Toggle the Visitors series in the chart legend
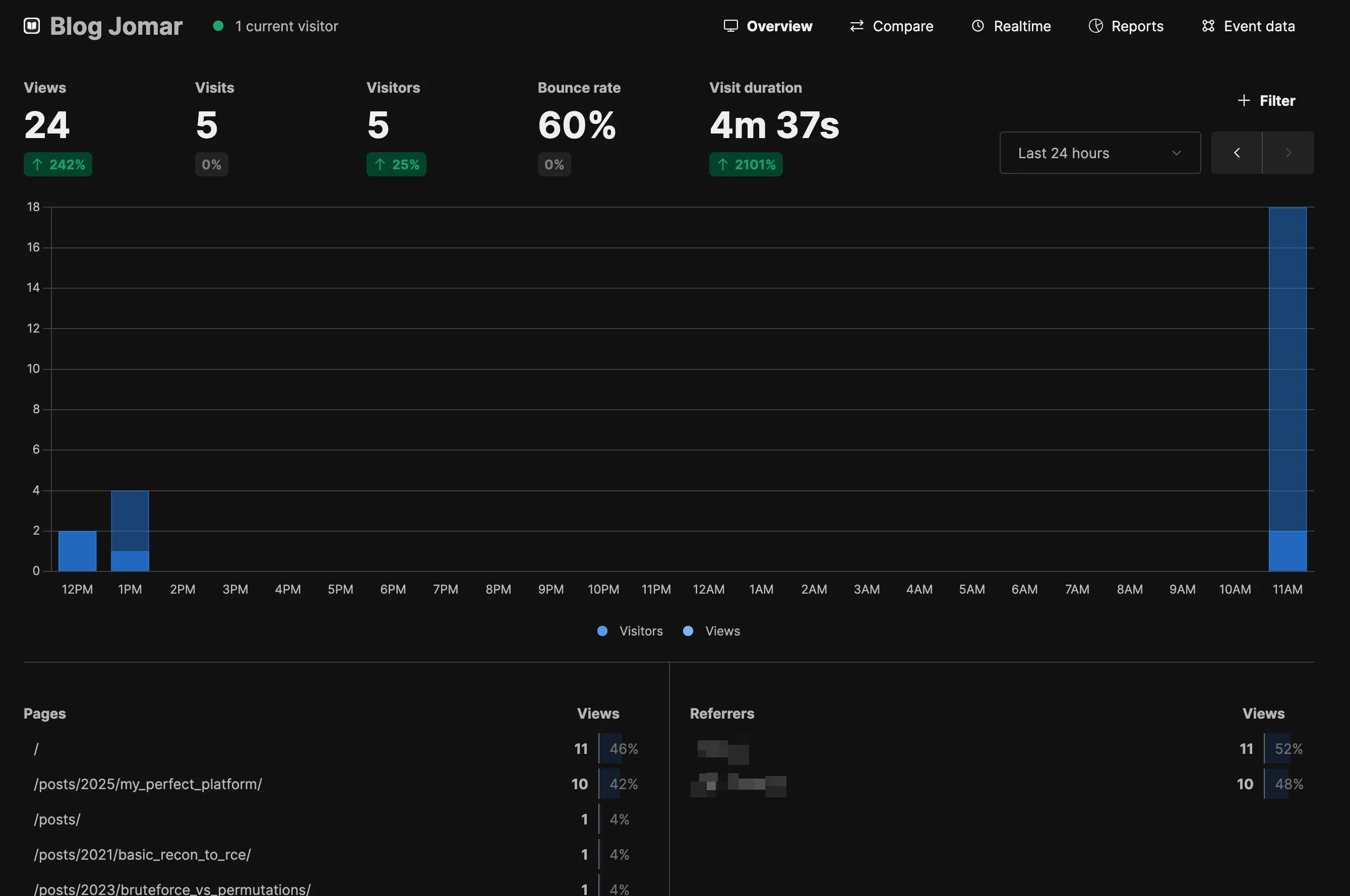The width and height of the screenshot is (1350, 896). tap(631, 631)
